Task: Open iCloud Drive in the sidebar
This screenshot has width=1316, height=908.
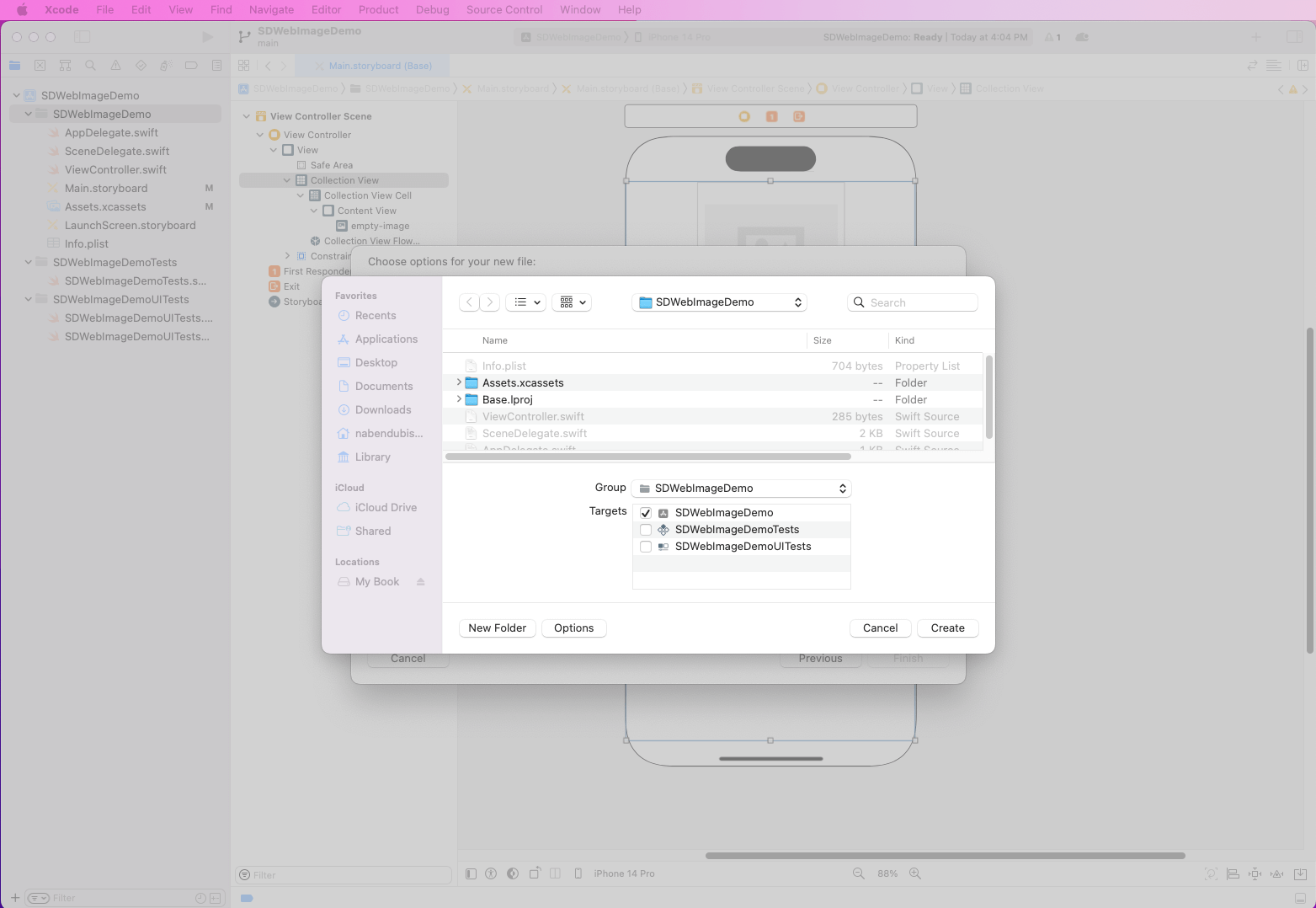Action: tap(385, 508)
